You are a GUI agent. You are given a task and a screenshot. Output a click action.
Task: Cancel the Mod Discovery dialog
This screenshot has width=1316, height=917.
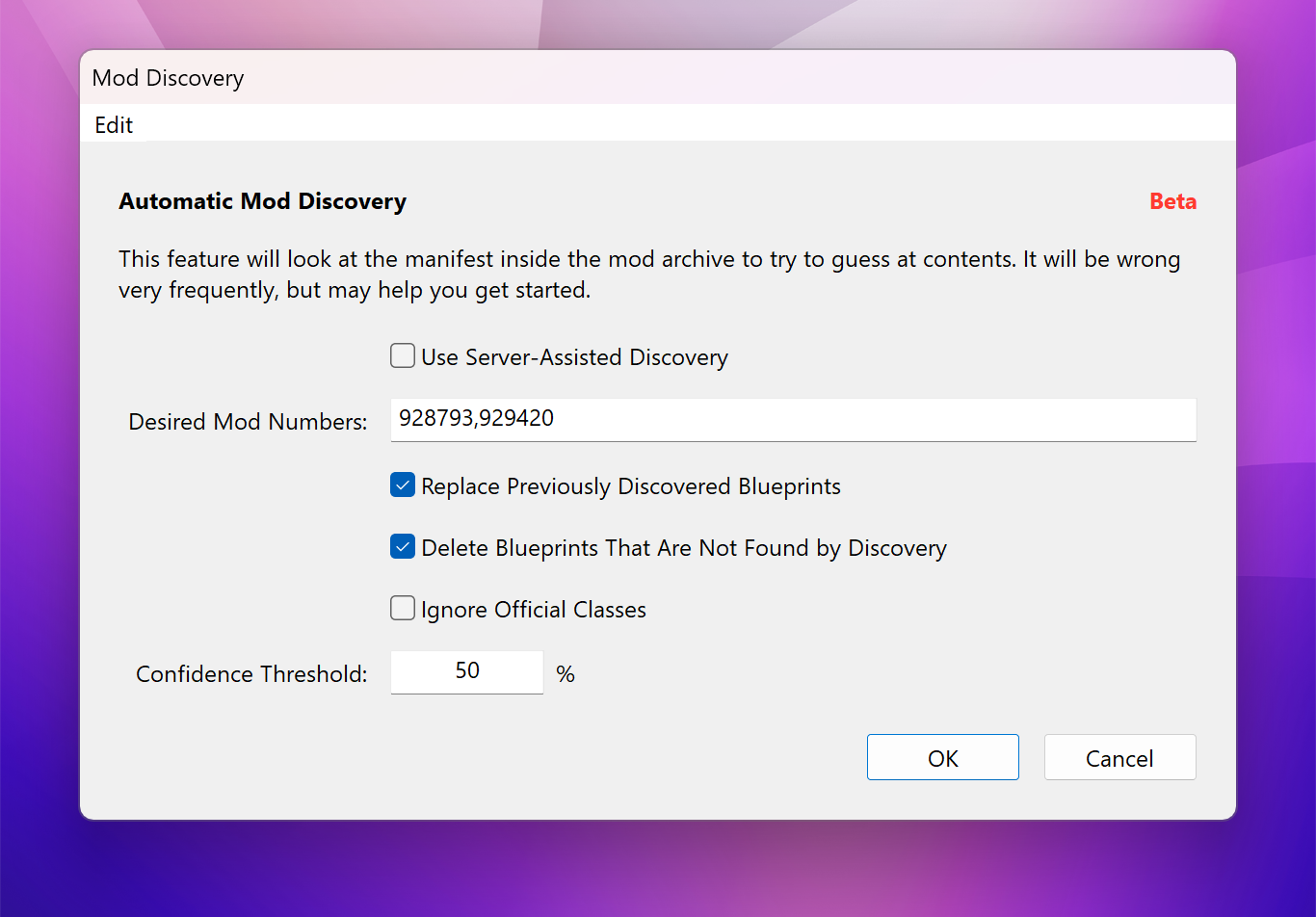click(1119, 758)
